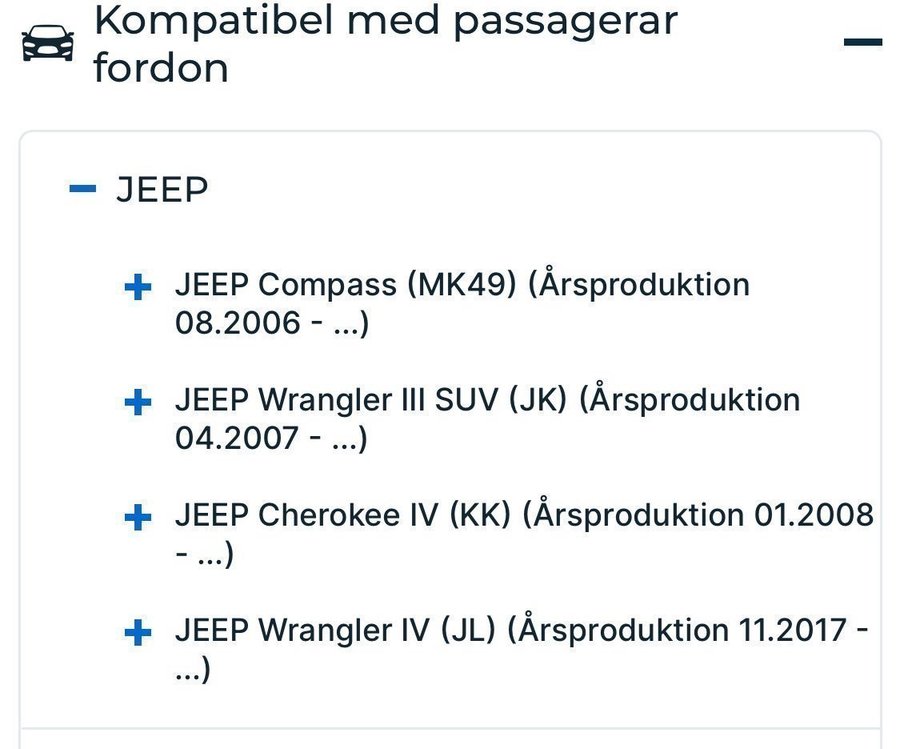Click the 'Compass' model name
This screenshot has width=900, height=749.
[327, 285]
